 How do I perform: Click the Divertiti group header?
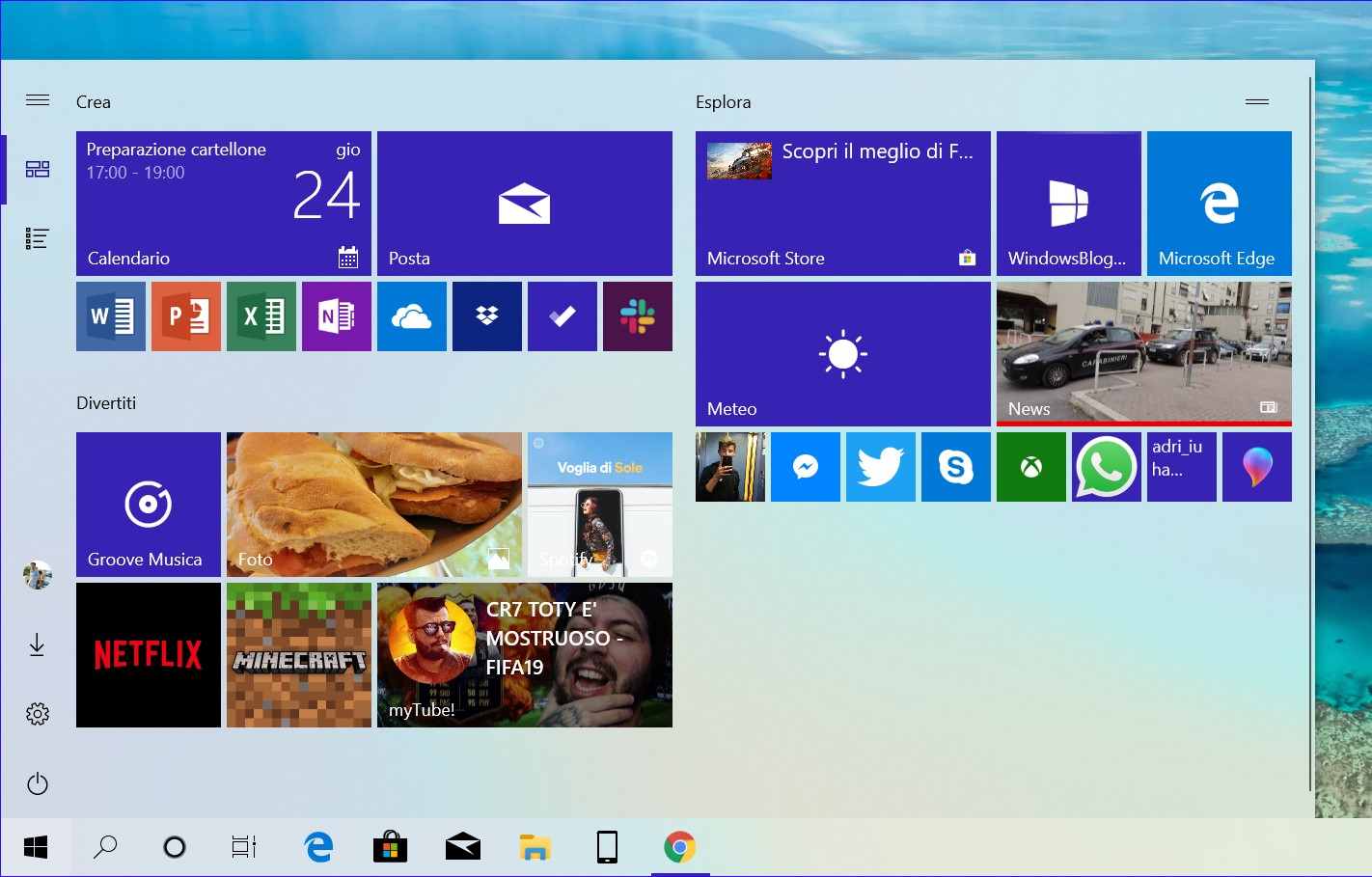(106, 403)
